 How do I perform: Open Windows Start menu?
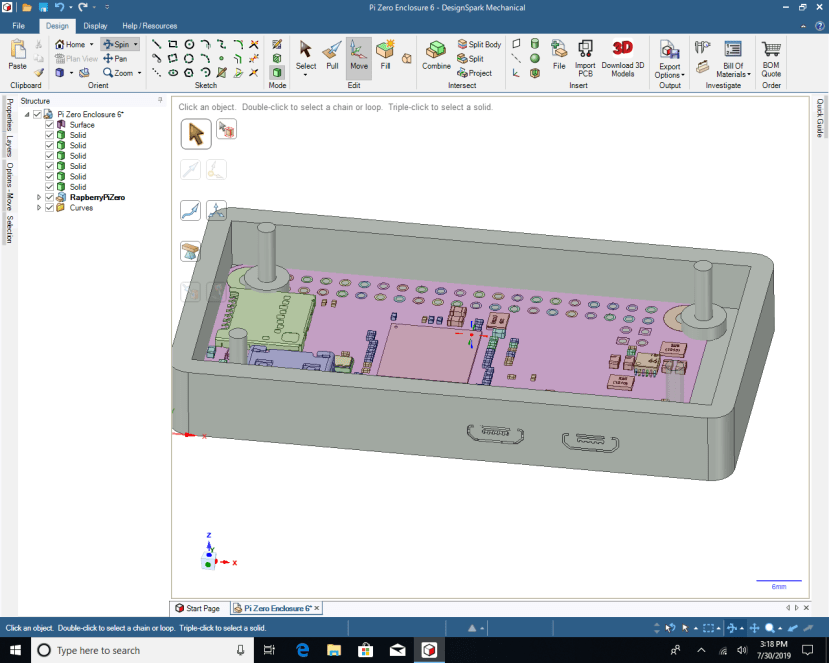tap(15, 650)
